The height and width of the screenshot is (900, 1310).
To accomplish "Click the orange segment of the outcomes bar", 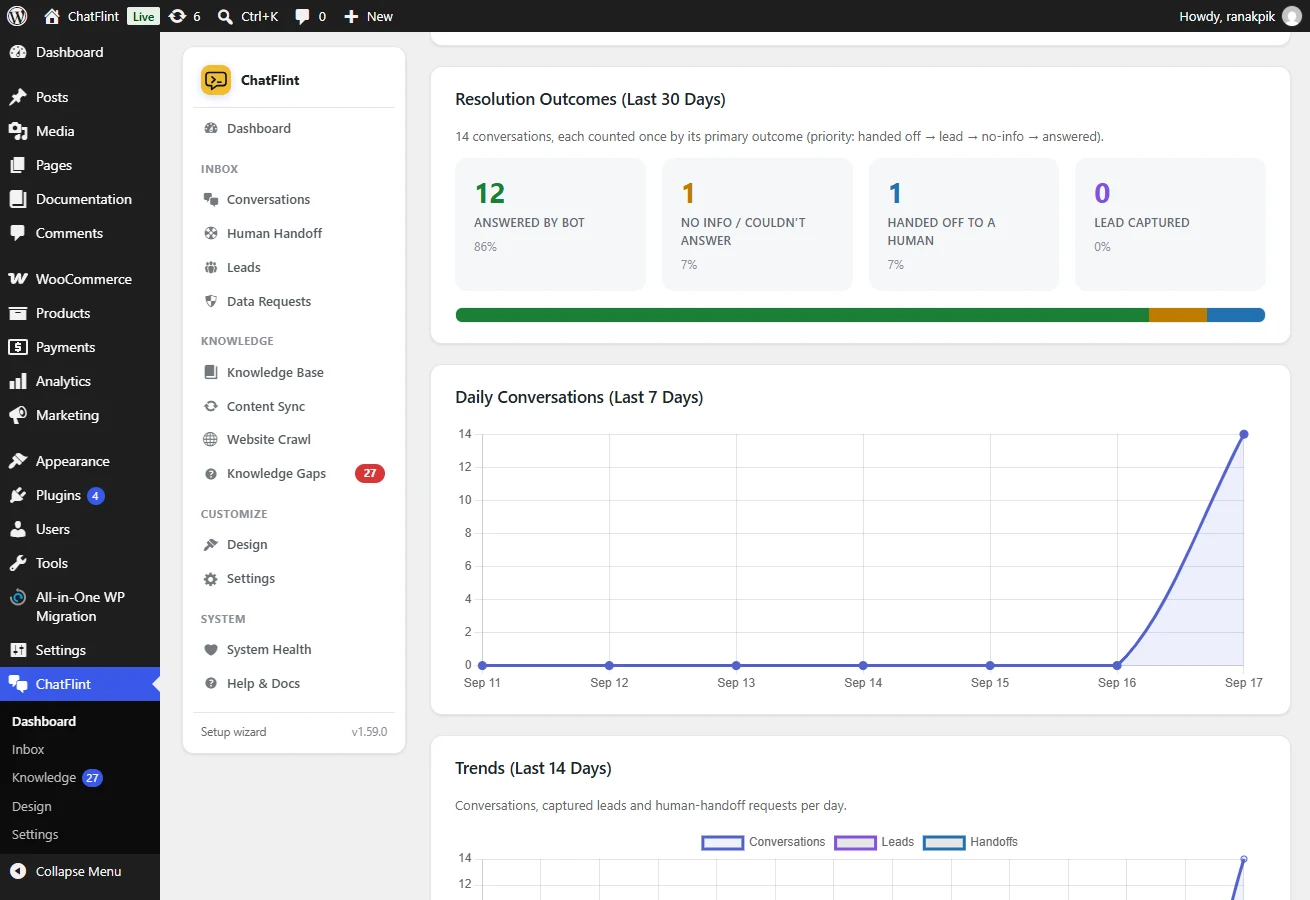I will click(x=1178, y=315).
